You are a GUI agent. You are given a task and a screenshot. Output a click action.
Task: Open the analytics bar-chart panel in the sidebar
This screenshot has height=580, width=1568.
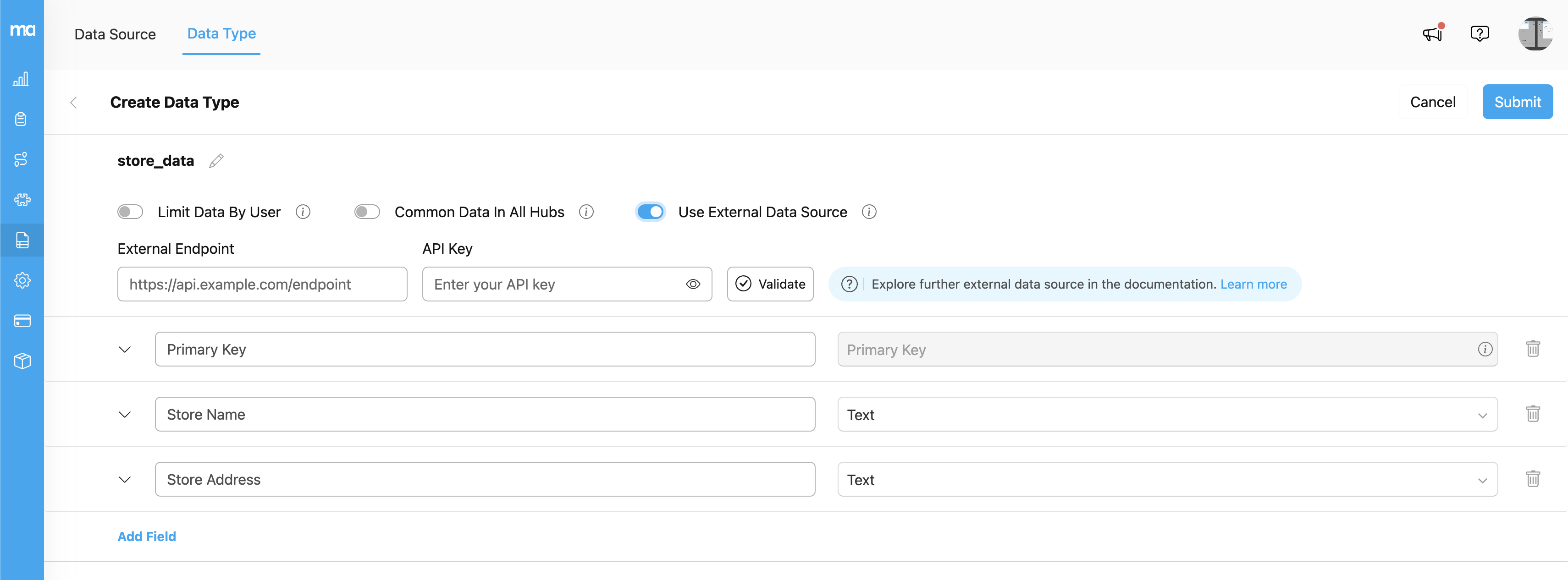[22, 79]
